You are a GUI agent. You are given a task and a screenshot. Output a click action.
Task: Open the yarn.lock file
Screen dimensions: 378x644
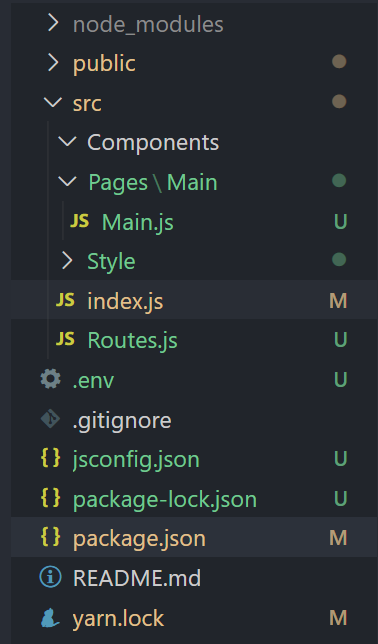coord(118,619)
